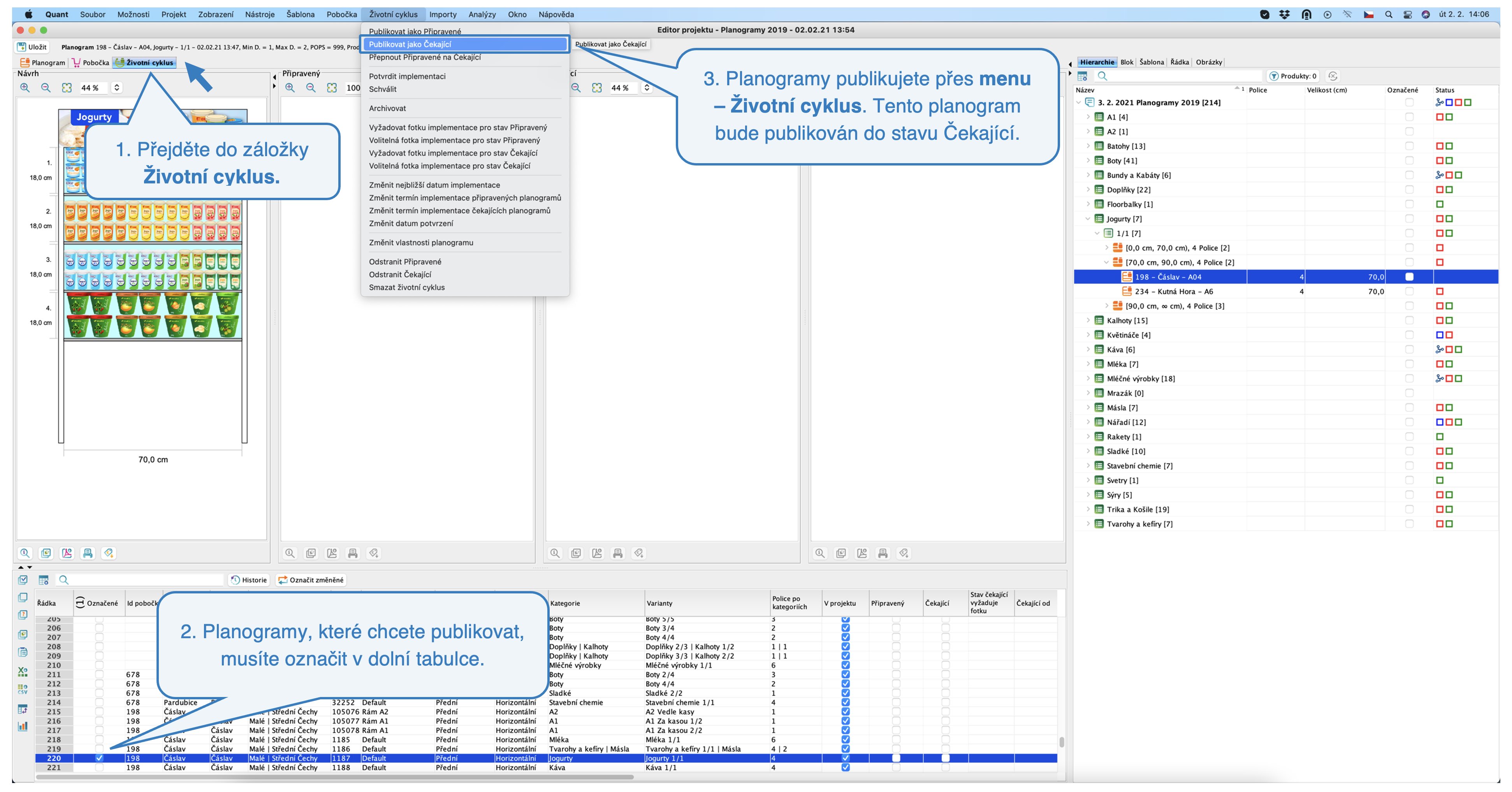Print the Návrh planogram
Viewport: 1512px width, 792px height.
click(88, 553)
